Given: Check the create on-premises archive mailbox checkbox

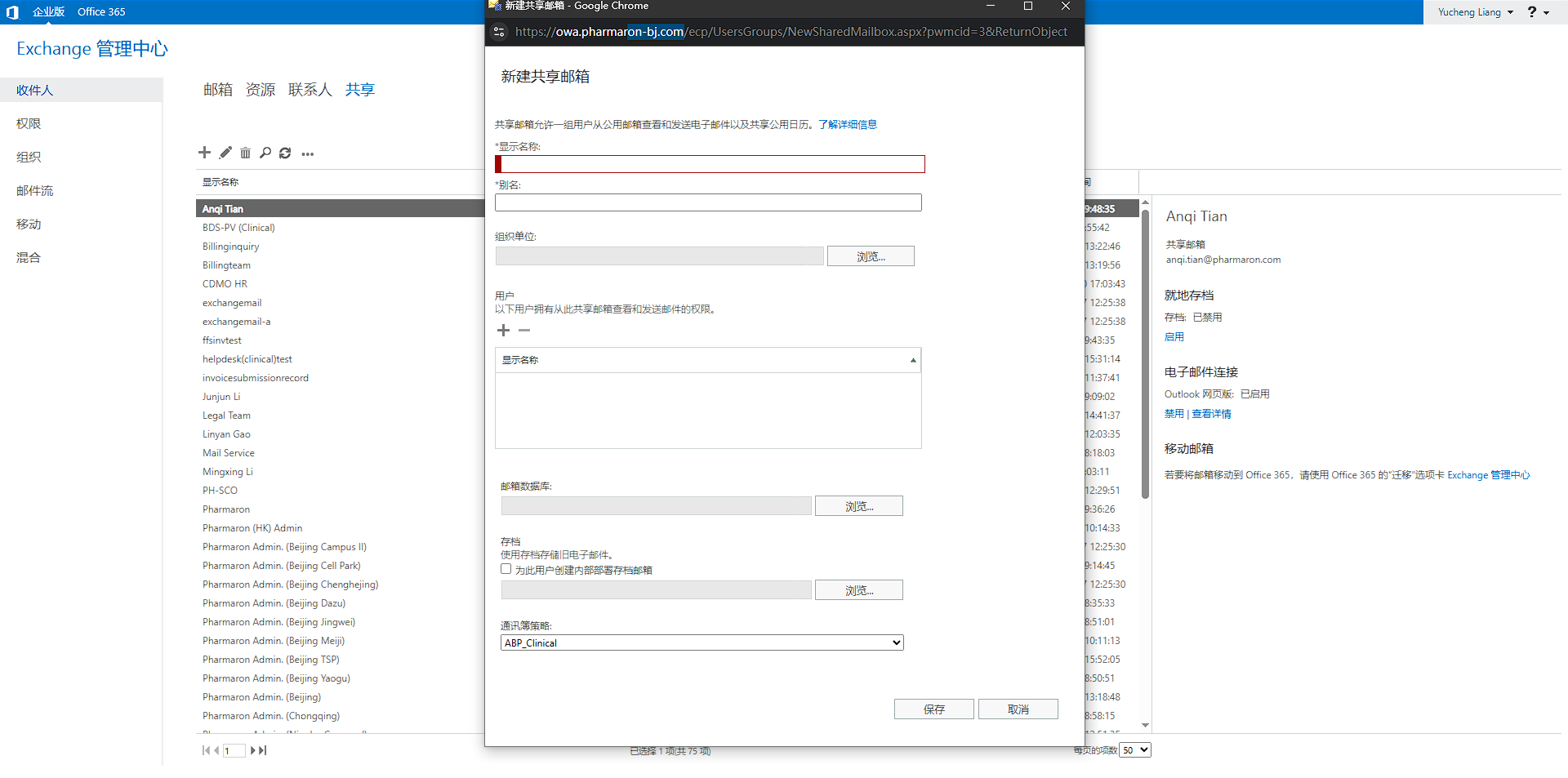Looking at the screenshot, I should click(506, 569).
